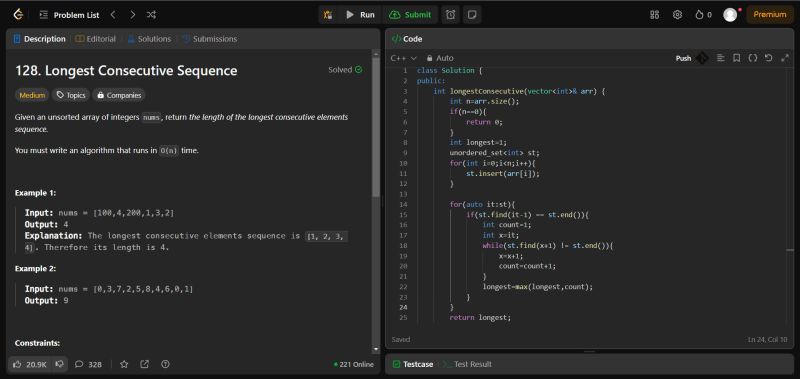Viewport: 800px width, 379px height.
Task: Open the Testcase tab
Action: 413,364
